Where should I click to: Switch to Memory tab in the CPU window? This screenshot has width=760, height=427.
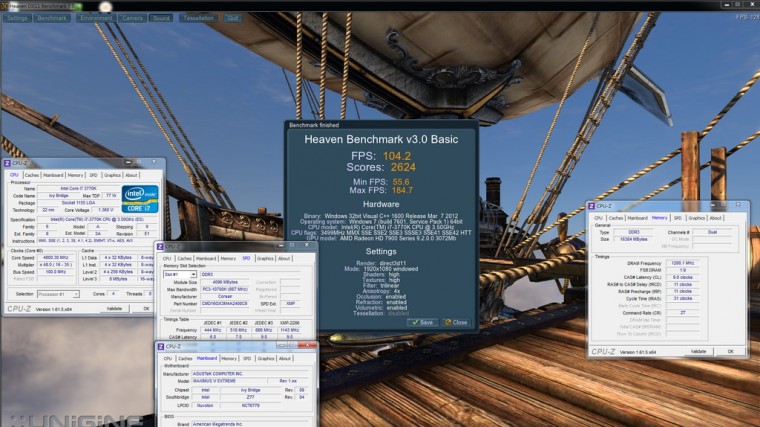click(x=76, y=175)
